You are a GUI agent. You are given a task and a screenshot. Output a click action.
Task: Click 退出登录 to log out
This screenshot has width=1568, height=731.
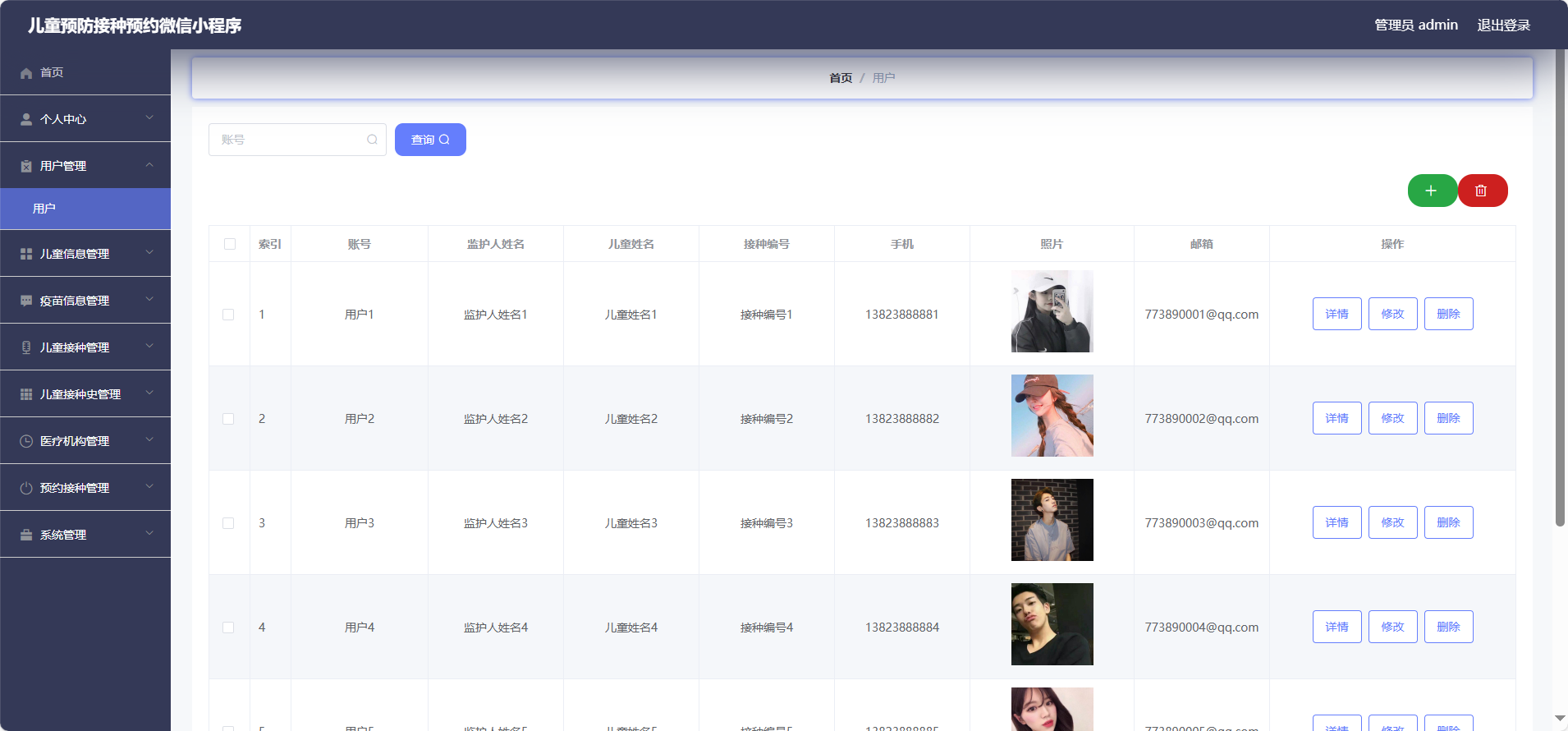point(1504,25)
